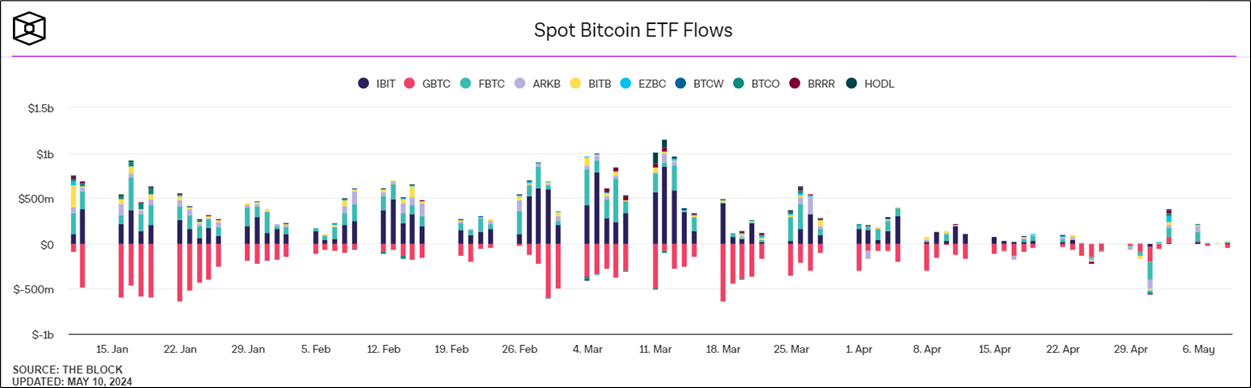Click the BRRR legend dot
Screen dimensions: 1251x388
(797, 83)
